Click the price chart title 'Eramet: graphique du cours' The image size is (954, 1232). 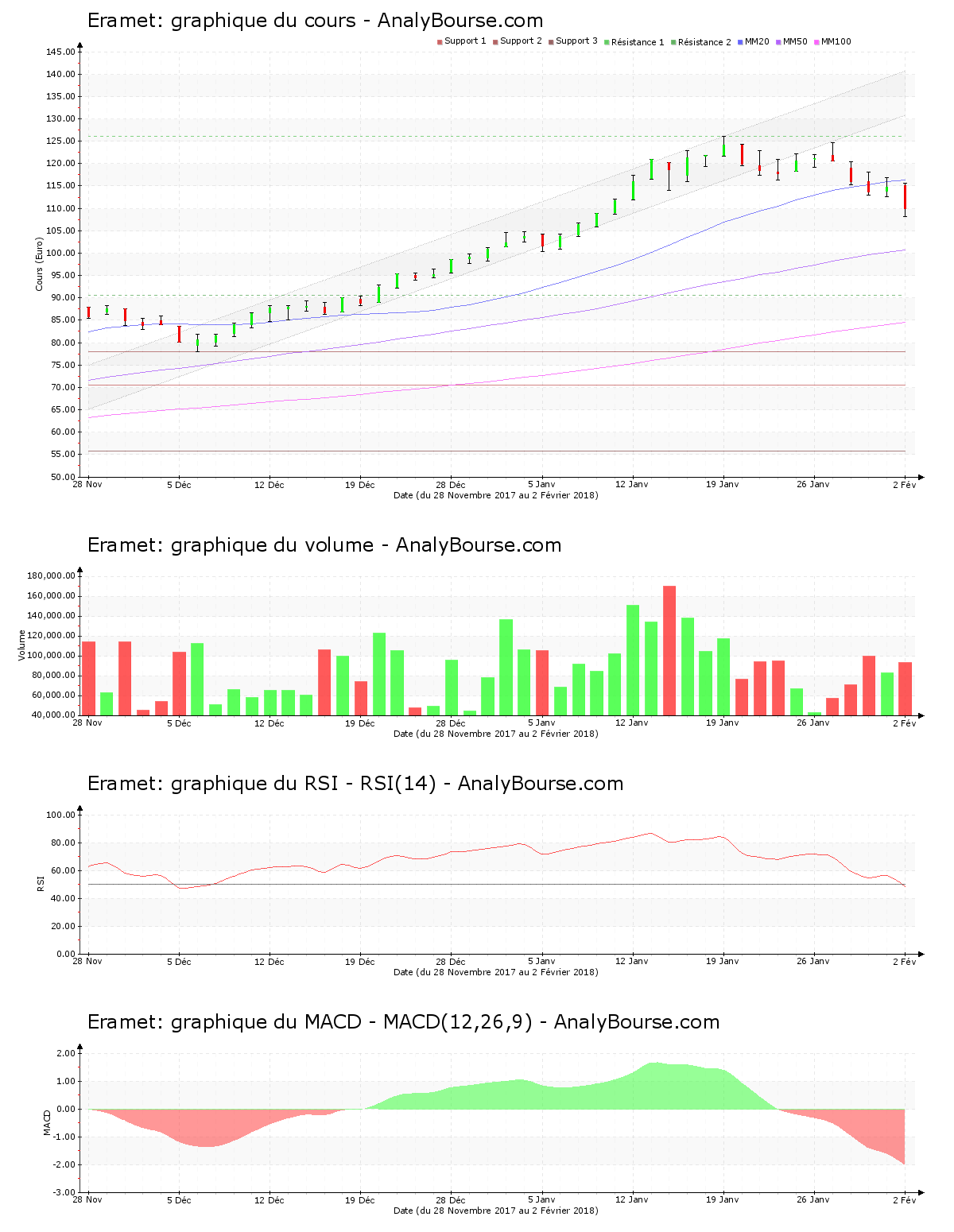coord(222,21)
